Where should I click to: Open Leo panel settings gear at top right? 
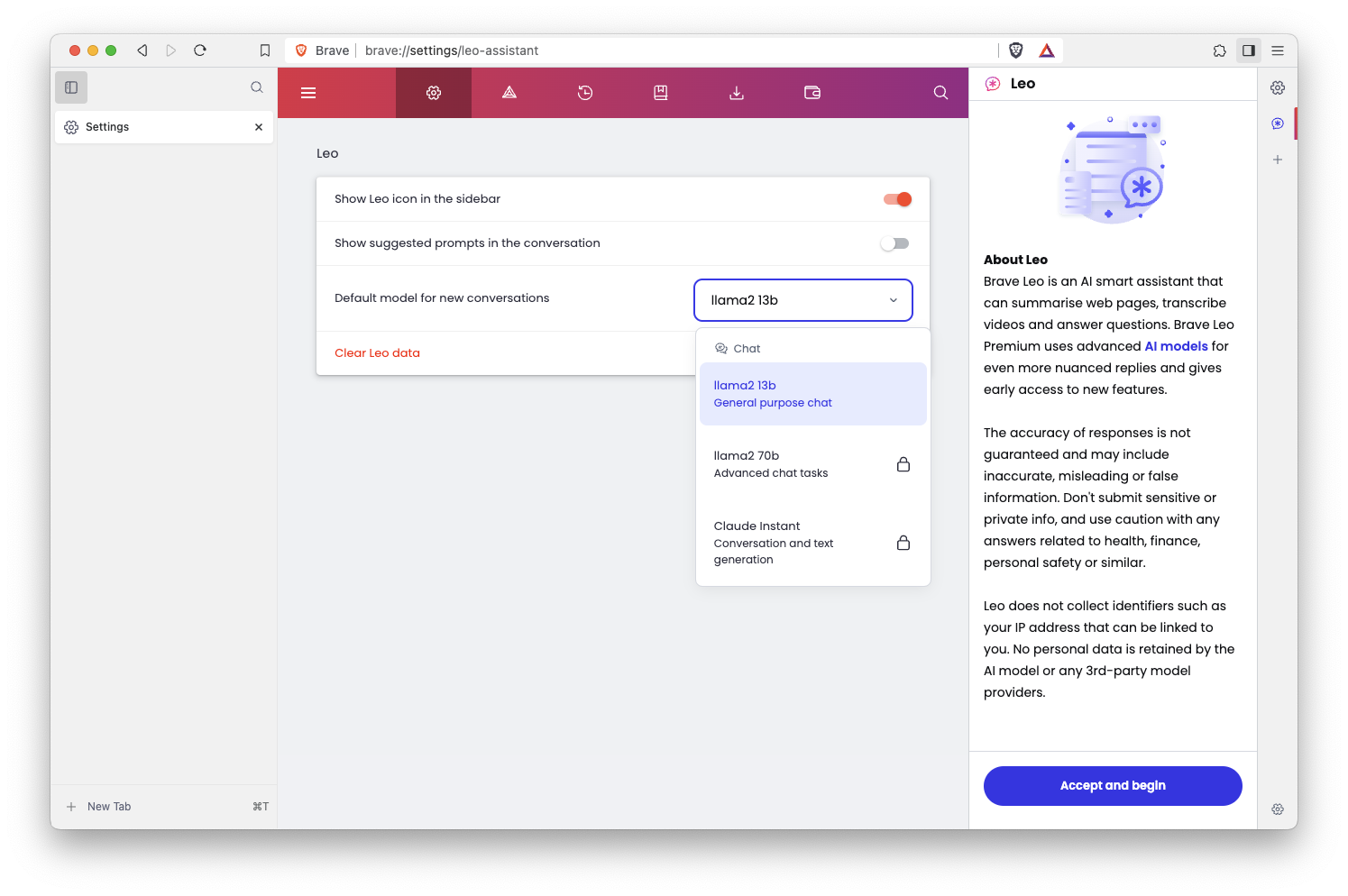pyautogui.click(x=1278, y=87)
